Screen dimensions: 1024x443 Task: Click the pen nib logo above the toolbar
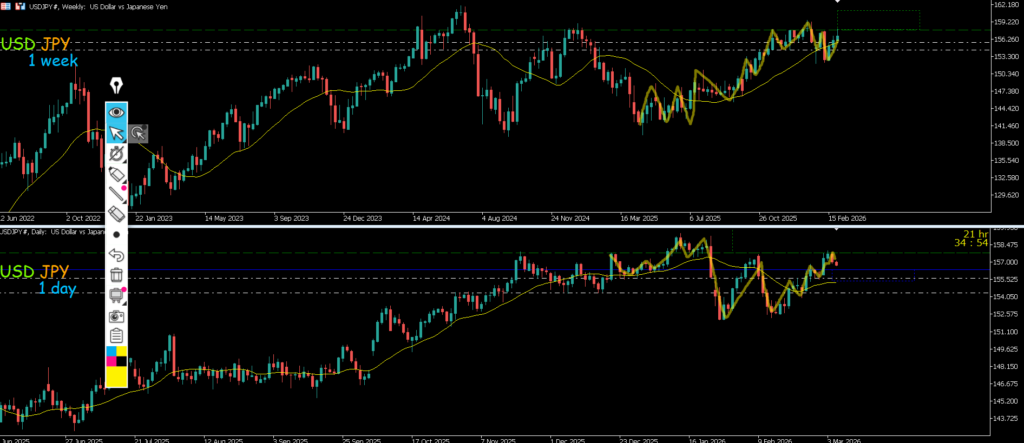(116, 84)
